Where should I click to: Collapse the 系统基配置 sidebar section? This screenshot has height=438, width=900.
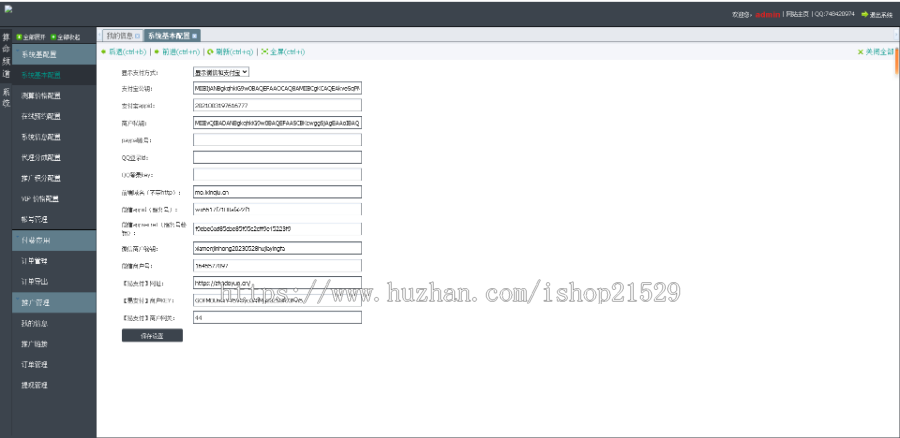coord(54,55)
